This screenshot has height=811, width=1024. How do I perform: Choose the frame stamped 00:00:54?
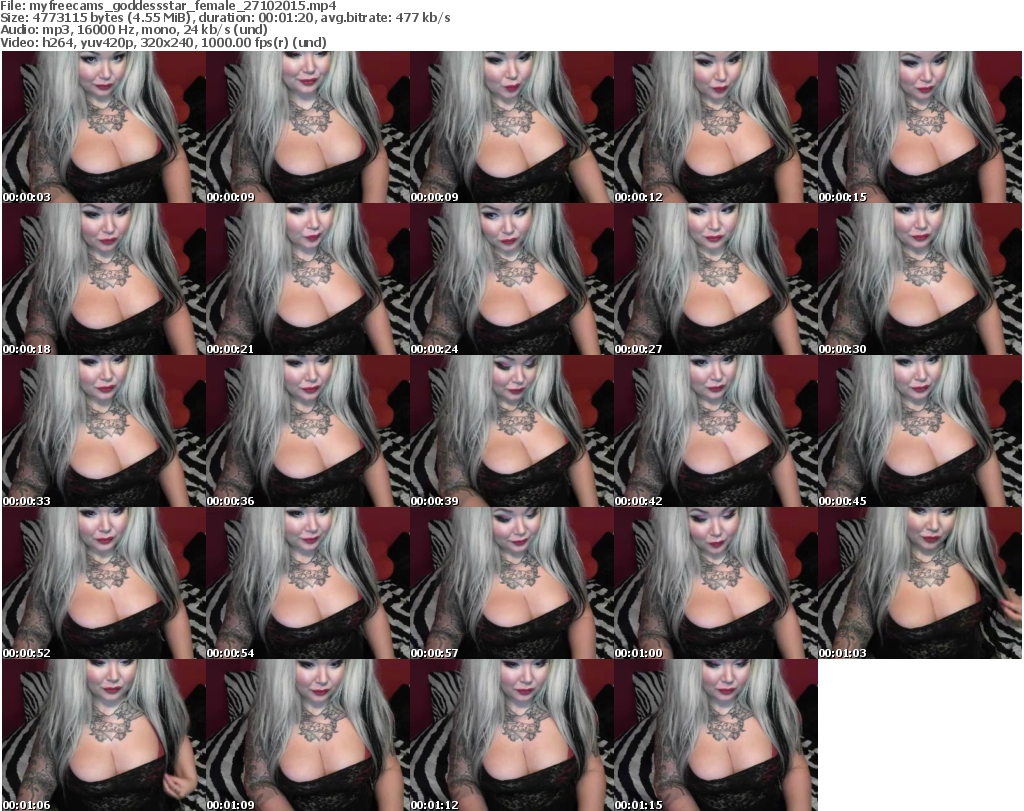tap(308, 583)
